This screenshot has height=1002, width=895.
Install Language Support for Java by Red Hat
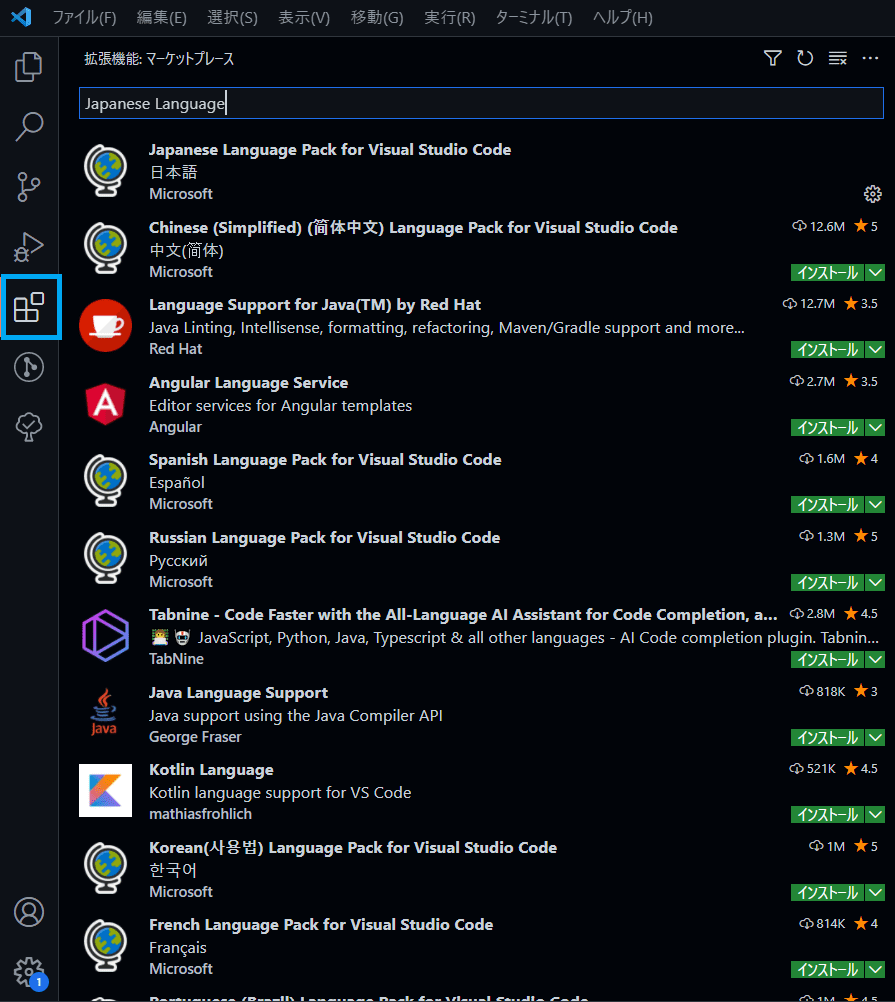[827, 350]
